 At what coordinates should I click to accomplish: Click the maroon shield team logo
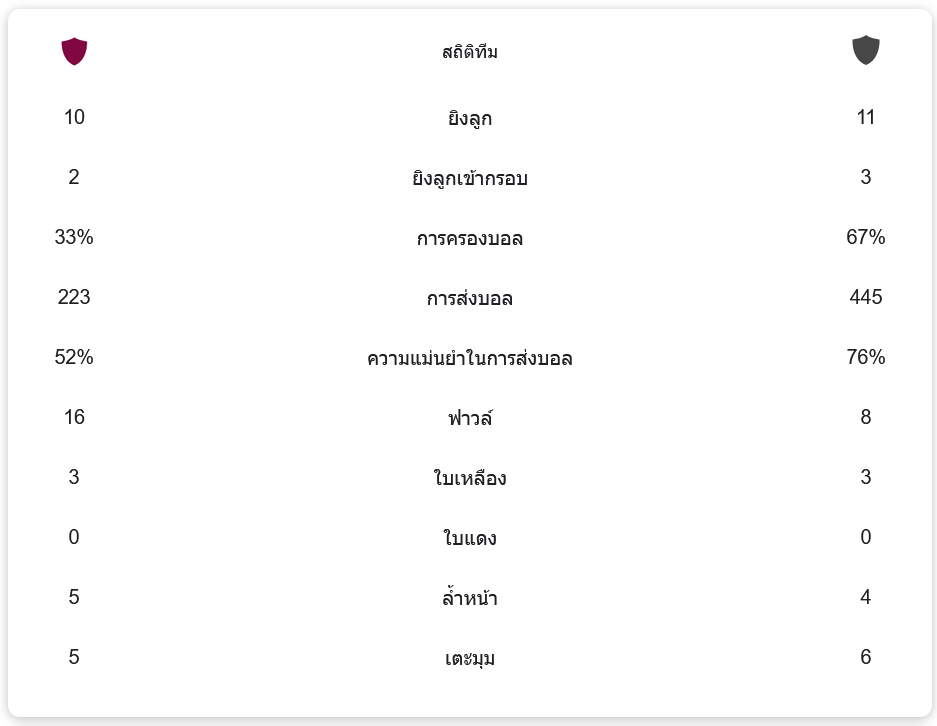(74, 51)
